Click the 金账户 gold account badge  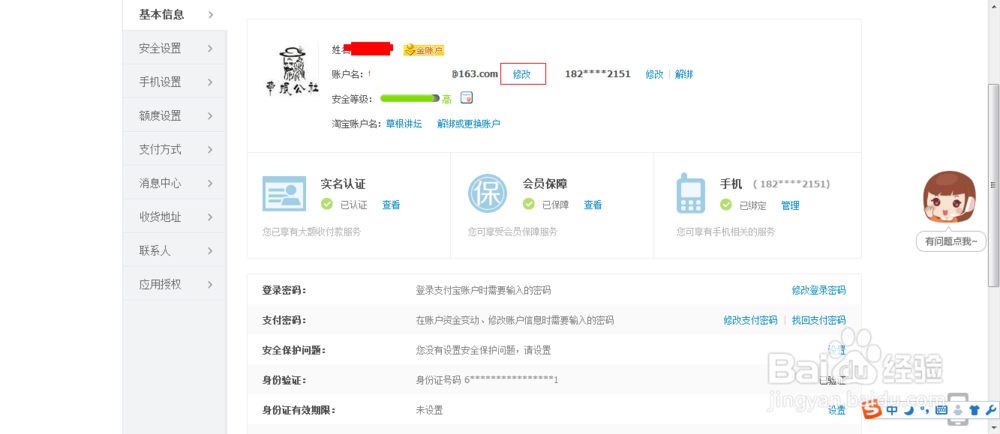423,50
